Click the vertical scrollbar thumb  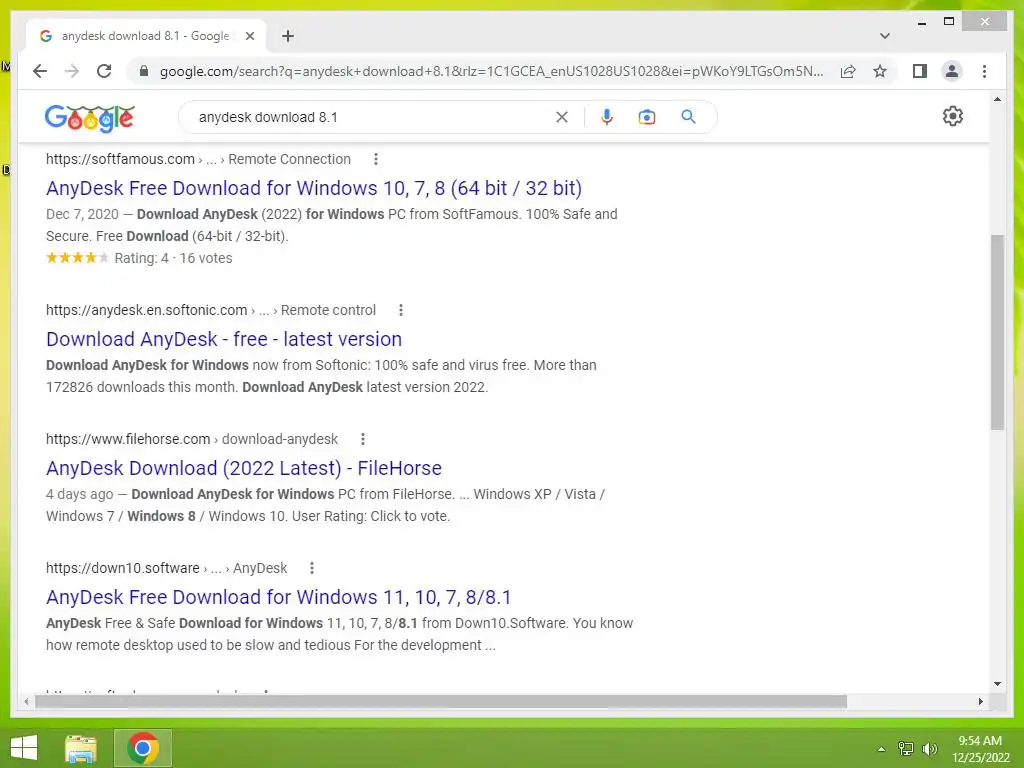(997, 332)
